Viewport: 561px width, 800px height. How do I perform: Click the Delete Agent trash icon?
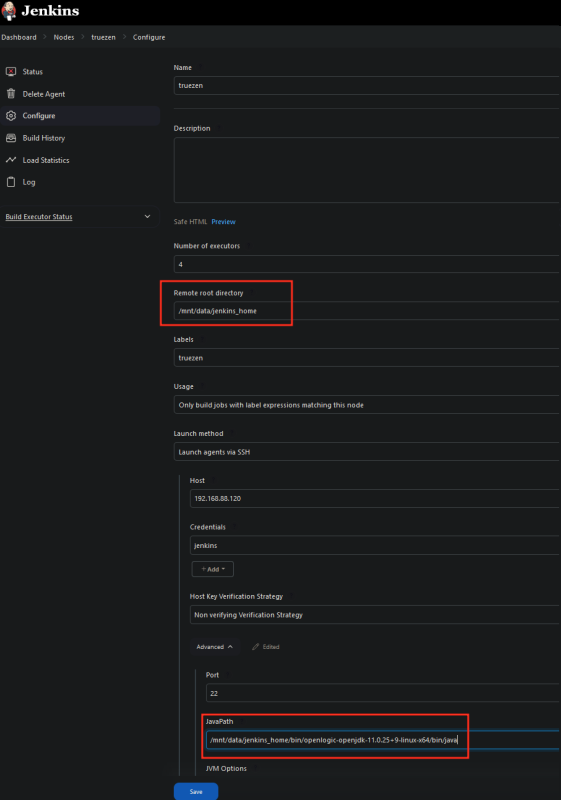[x=11, y=94]
